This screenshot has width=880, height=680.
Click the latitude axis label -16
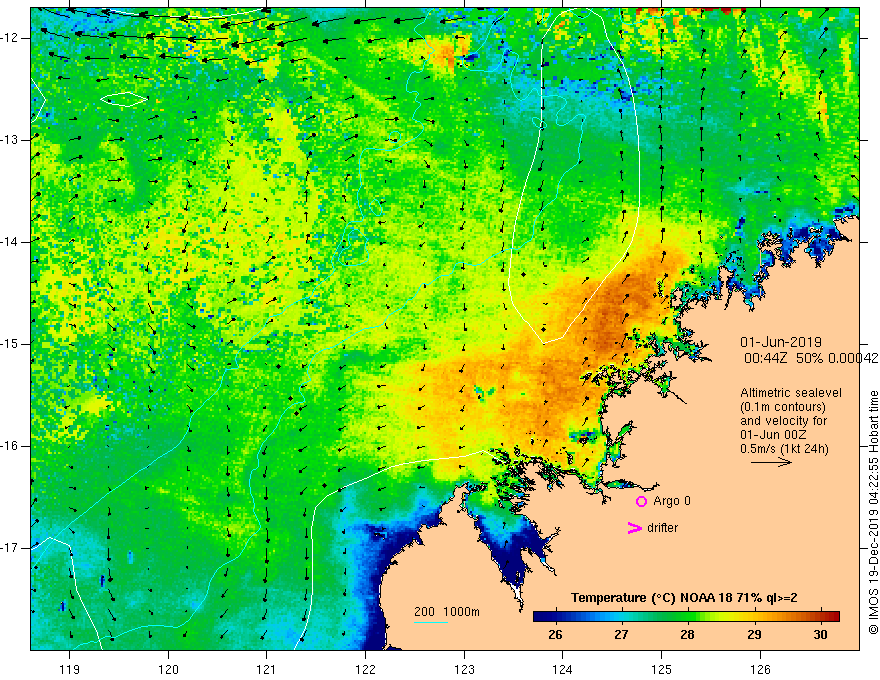click(11, 446)
